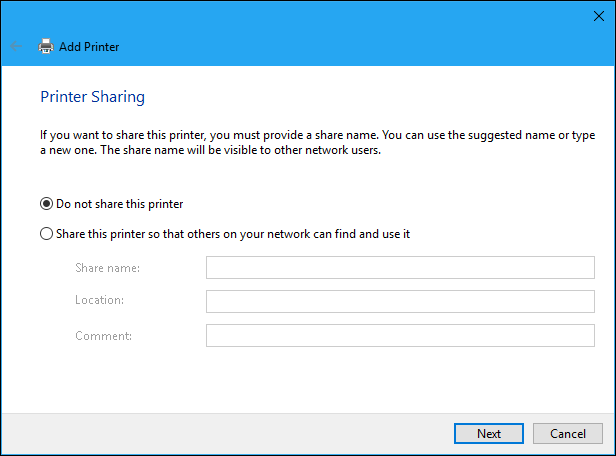Cancel the printer setup
Screen dimensions: 616x456
[567, 433]
